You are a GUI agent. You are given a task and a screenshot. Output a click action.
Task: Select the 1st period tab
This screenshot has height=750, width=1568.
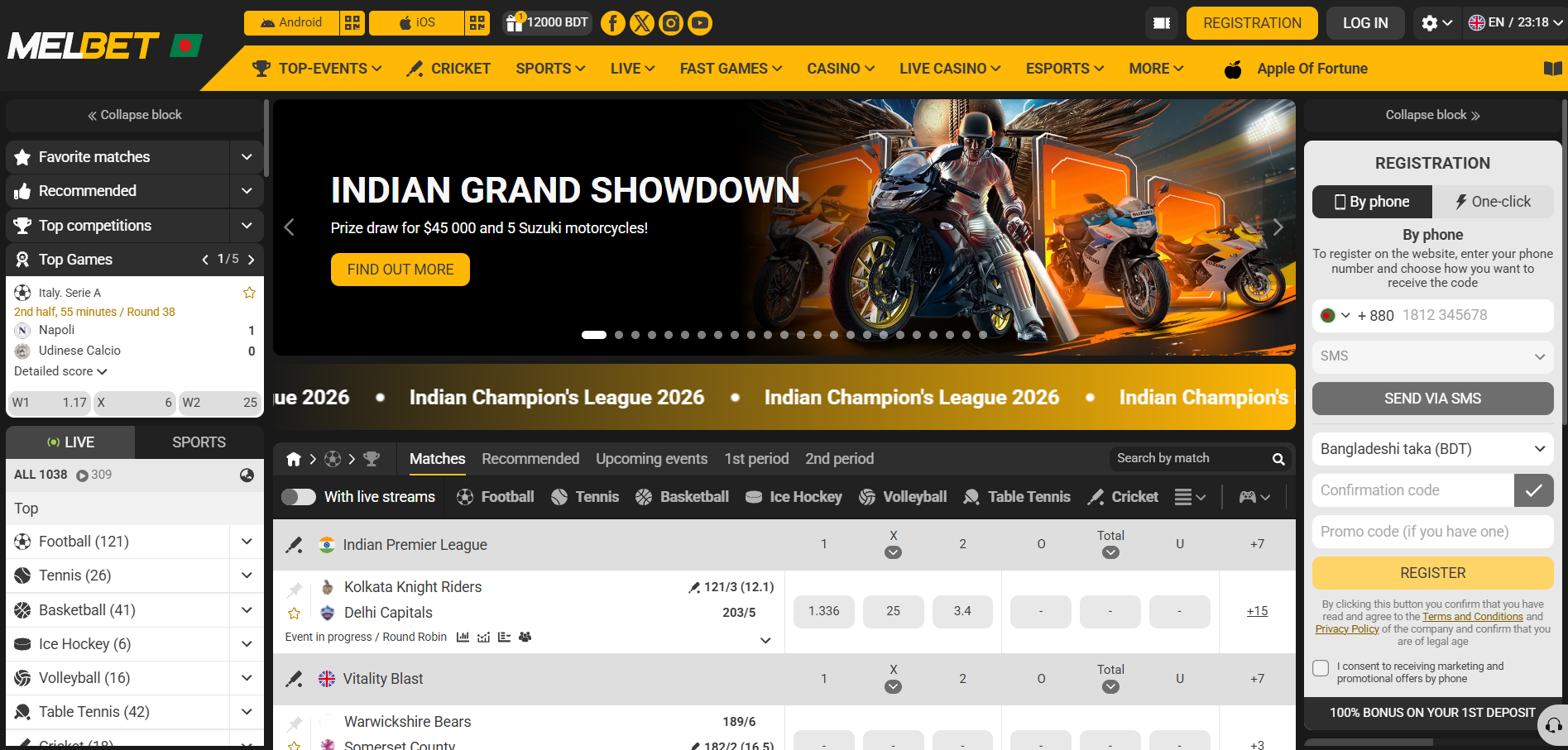[756, 459]
